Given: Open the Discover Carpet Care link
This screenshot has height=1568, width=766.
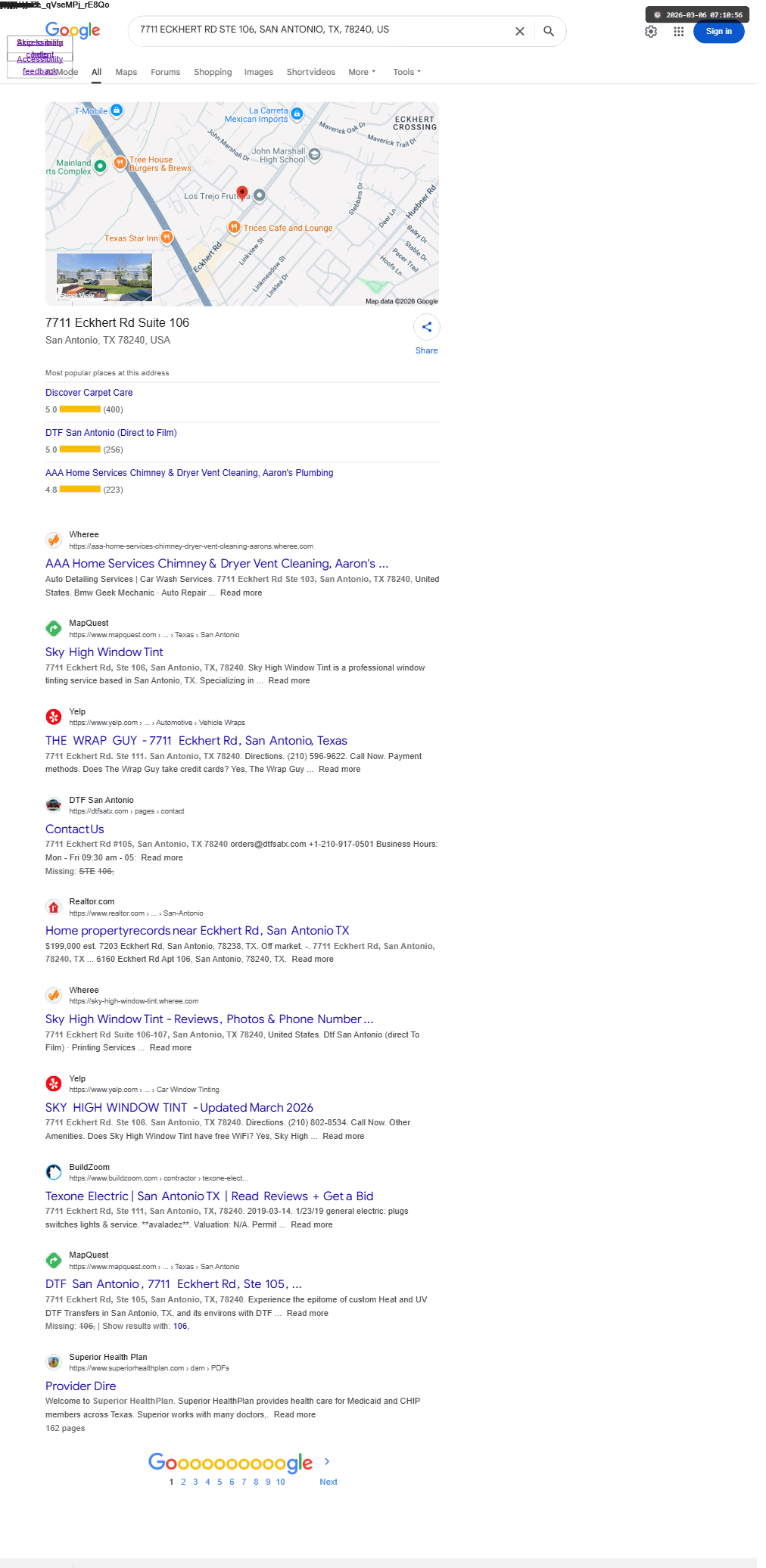Looking at the screenshot, I should pos(89,393).
